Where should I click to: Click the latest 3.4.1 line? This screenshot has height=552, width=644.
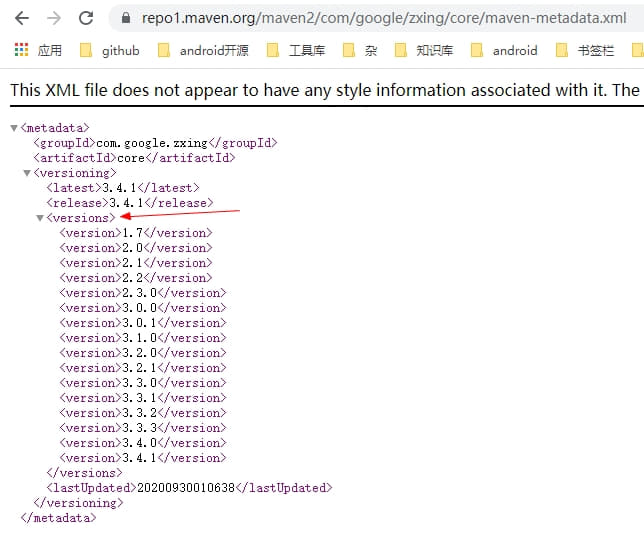click(123, 188)
